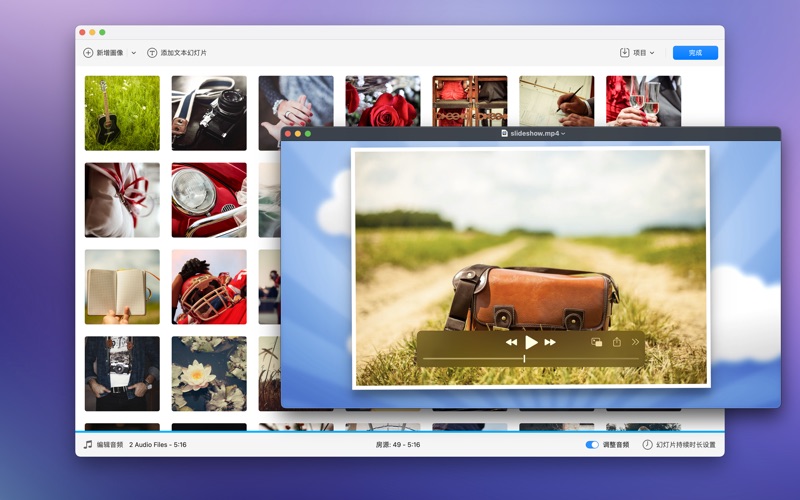The image size is (800, 500).
Task: Open the slideshow.mp4 title dropdown
Action: pyautogui.click(x=563, y=133)
